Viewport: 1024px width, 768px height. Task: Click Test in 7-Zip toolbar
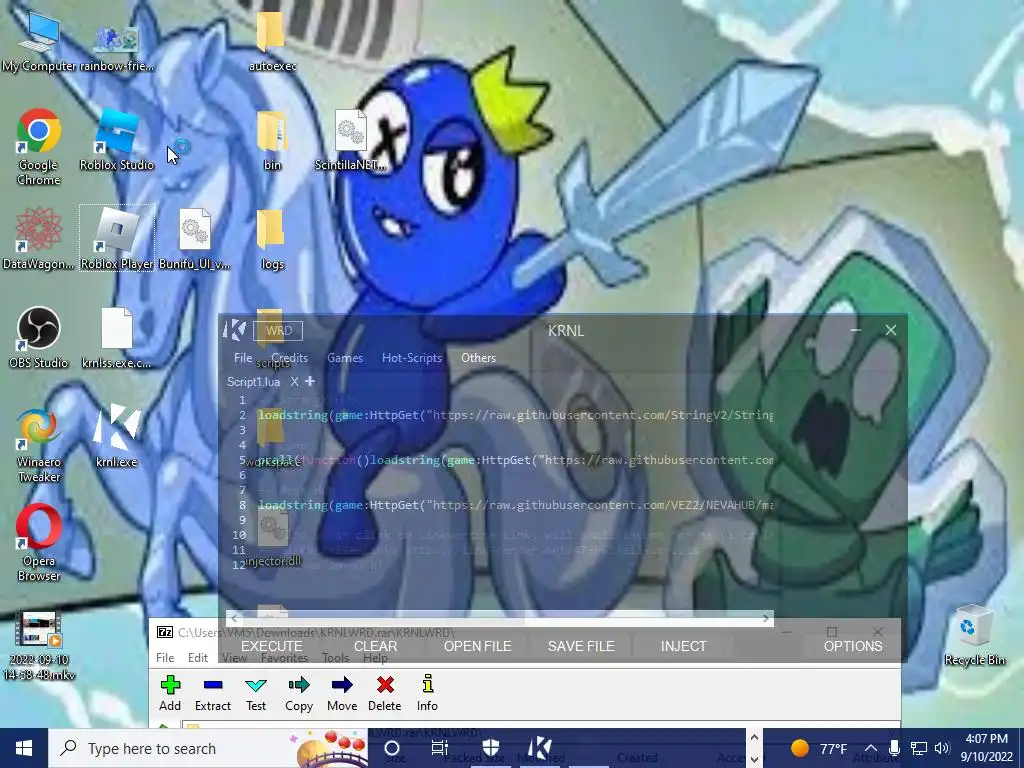click(256, 693)
